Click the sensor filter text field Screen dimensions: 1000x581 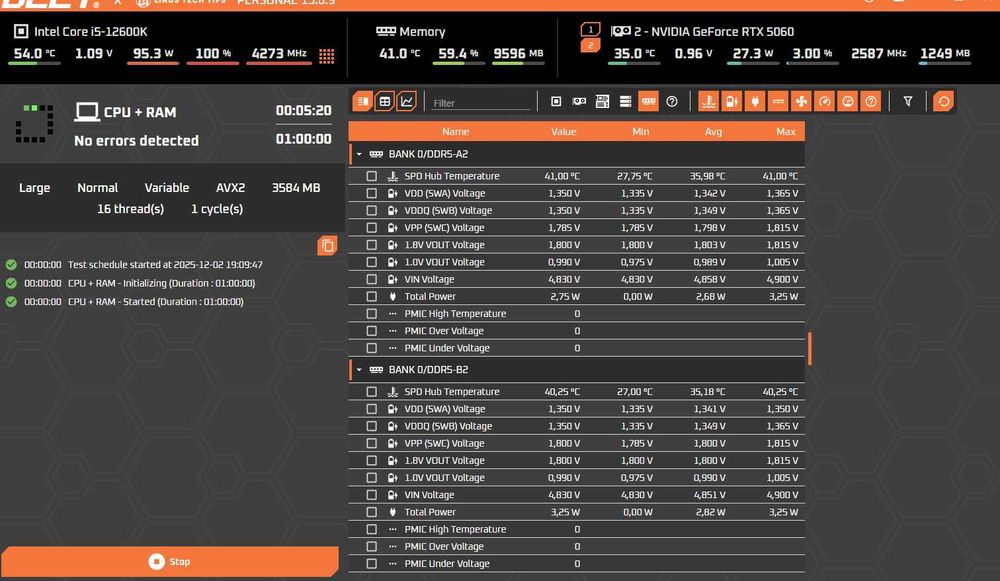point(480,103)
